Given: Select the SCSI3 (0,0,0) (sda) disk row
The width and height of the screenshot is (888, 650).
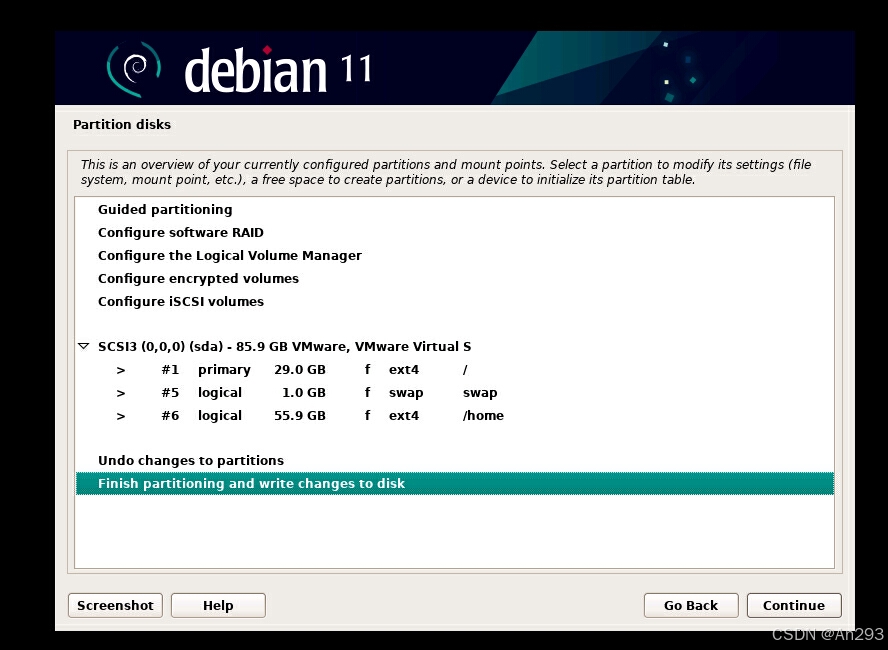Looking at the screenshot, I should [455, 347].
